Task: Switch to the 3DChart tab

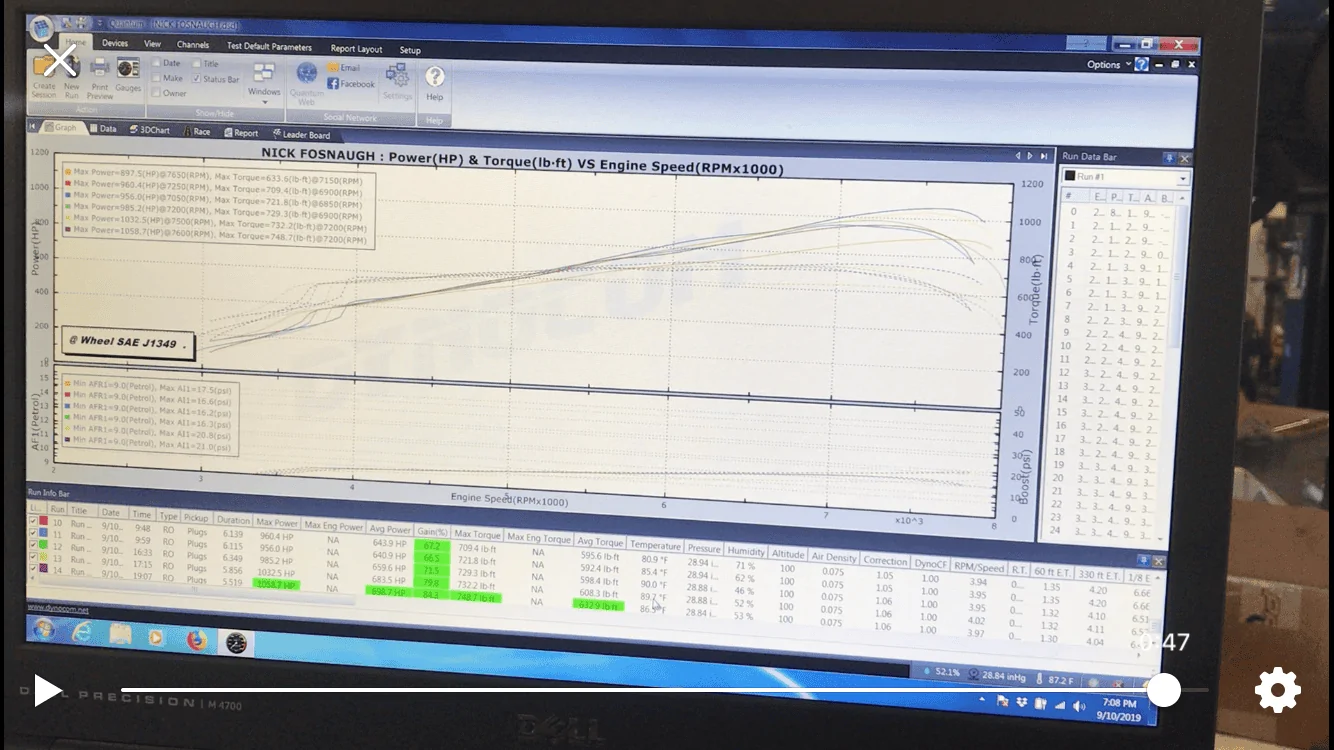Action: [149, 130]
